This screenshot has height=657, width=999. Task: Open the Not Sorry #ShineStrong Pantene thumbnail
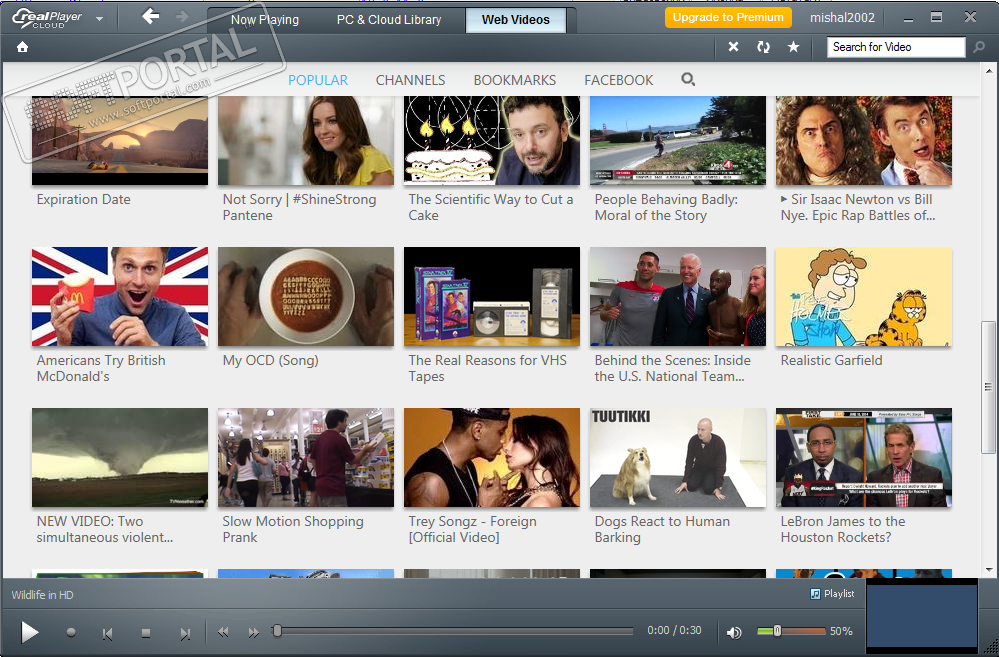[x=306, y=141]
